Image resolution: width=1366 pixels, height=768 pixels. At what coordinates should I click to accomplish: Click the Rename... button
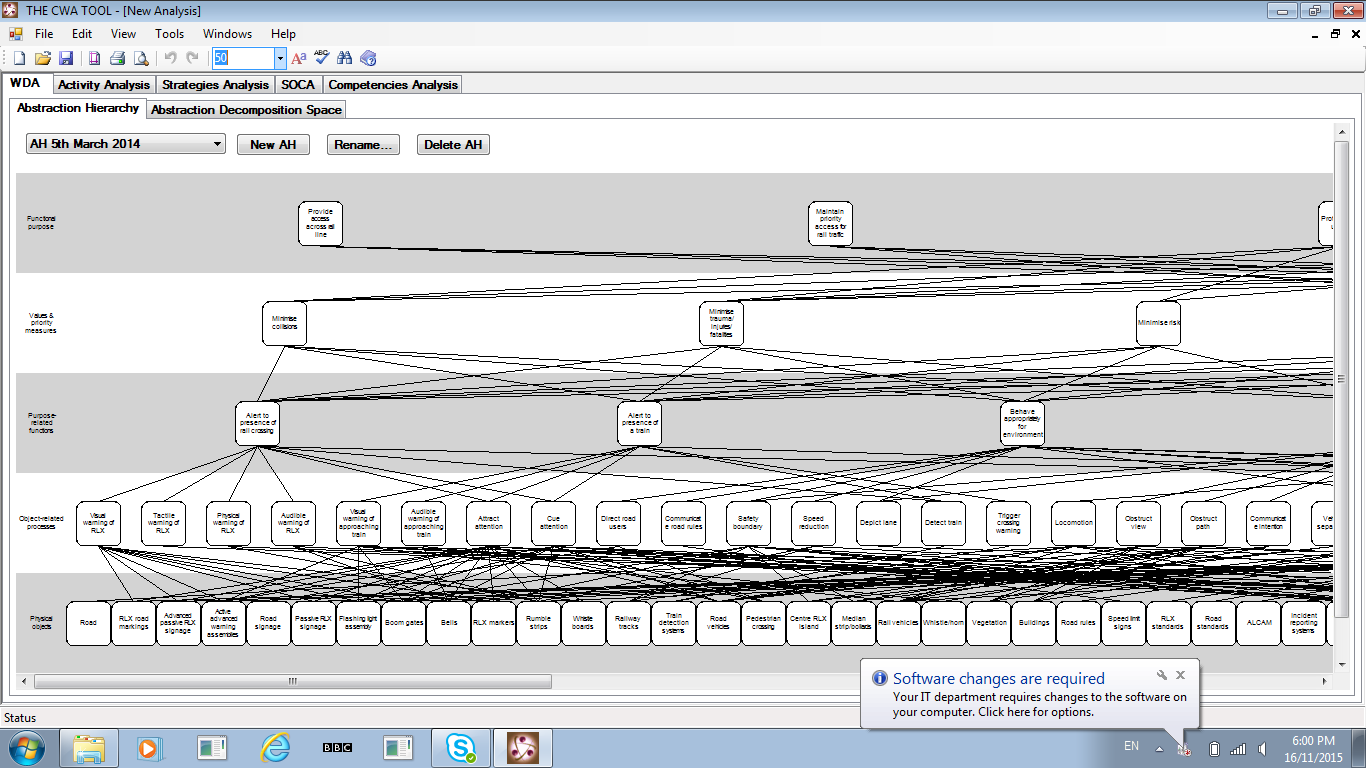tap(364, 145)
